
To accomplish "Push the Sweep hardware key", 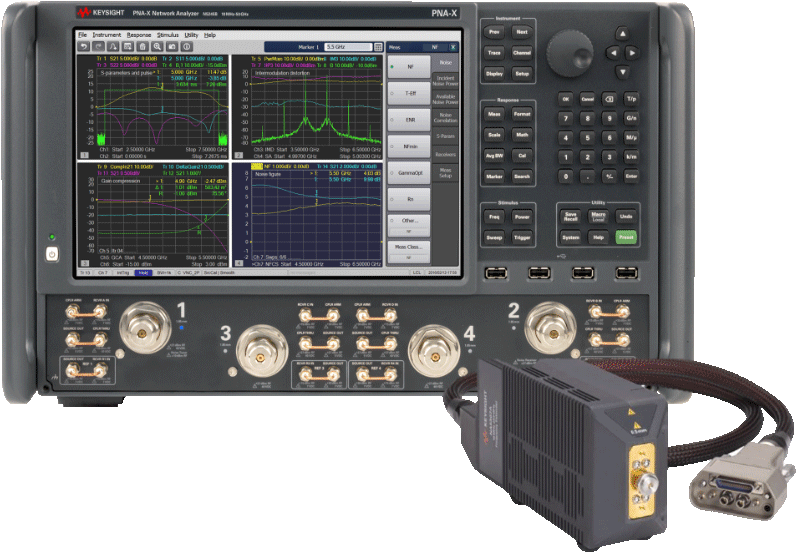I will (x=494, y=238).
